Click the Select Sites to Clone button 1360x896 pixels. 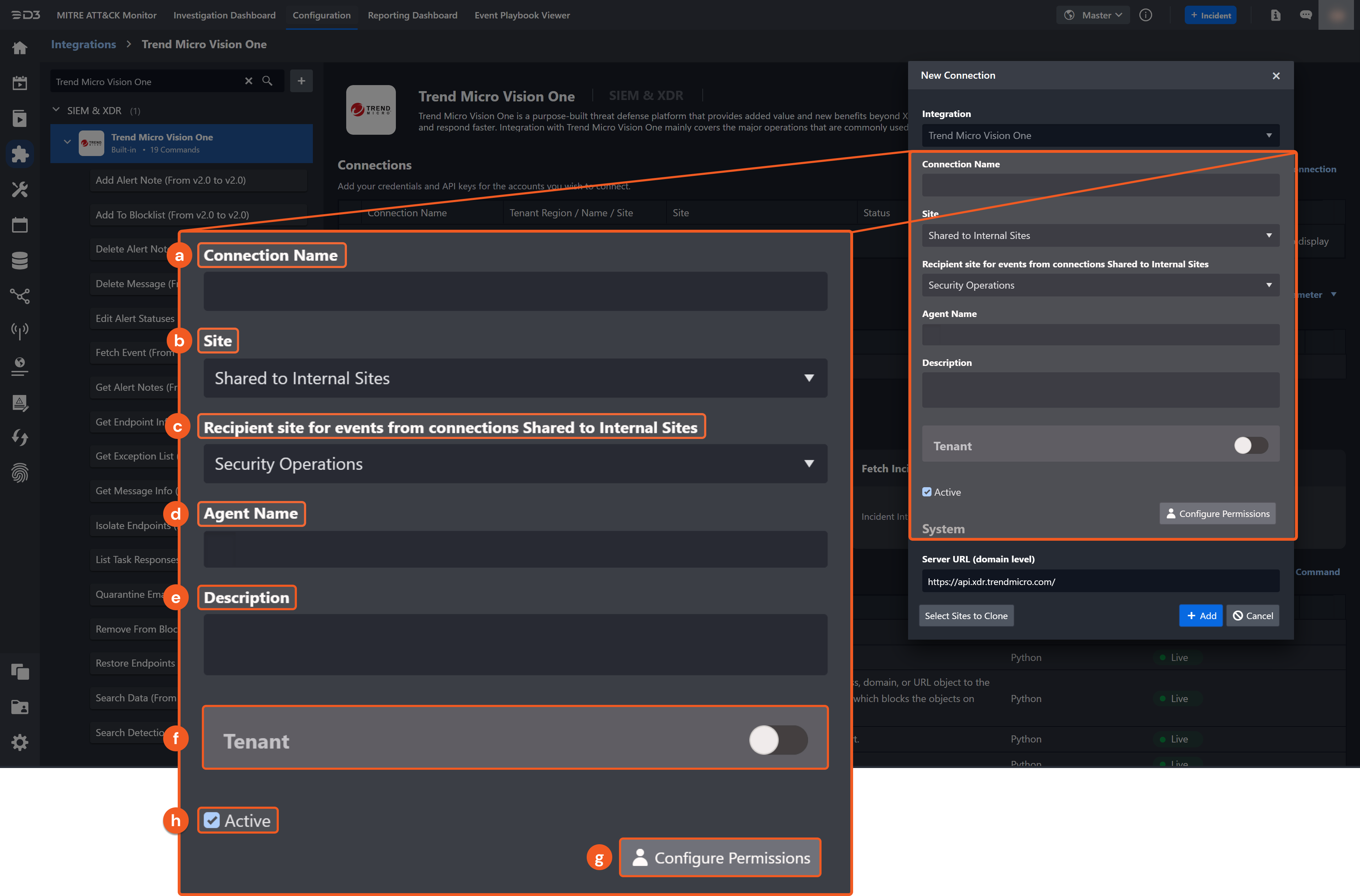(966, 616)
